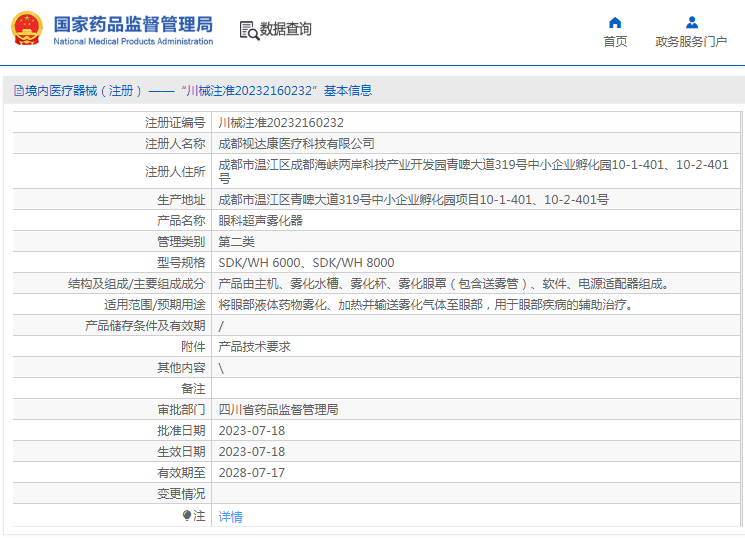Viewport: 745px width, 538px height.
Task: Click the national emblem logo
Action: 27,29
